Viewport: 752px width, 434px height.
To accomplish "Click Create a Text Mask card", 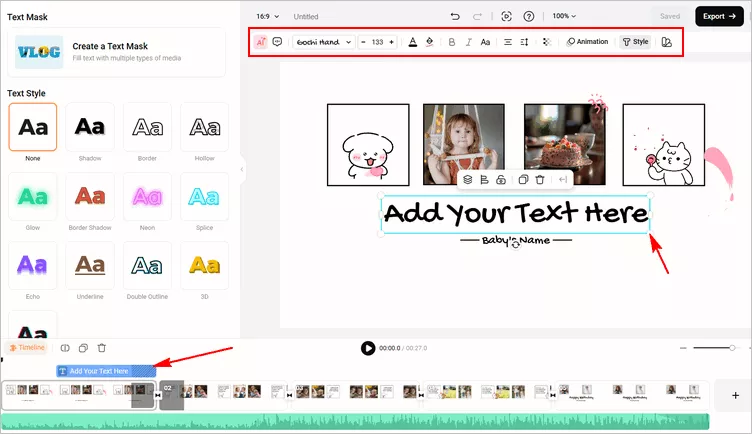I will (117, 52).
